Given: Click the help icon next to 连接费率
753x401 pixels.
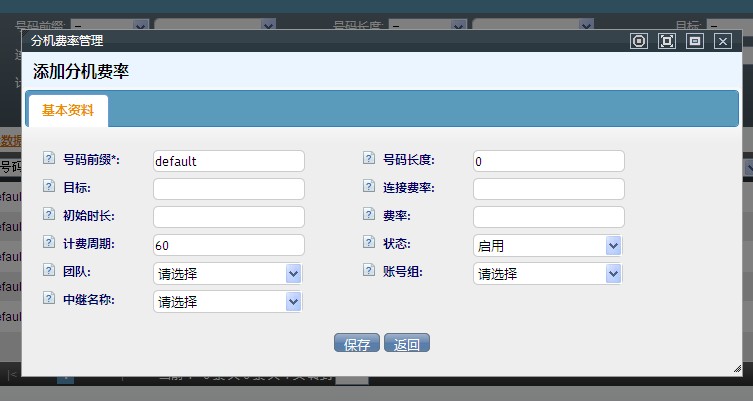Looking at the screenshot, I should point(369,187).
